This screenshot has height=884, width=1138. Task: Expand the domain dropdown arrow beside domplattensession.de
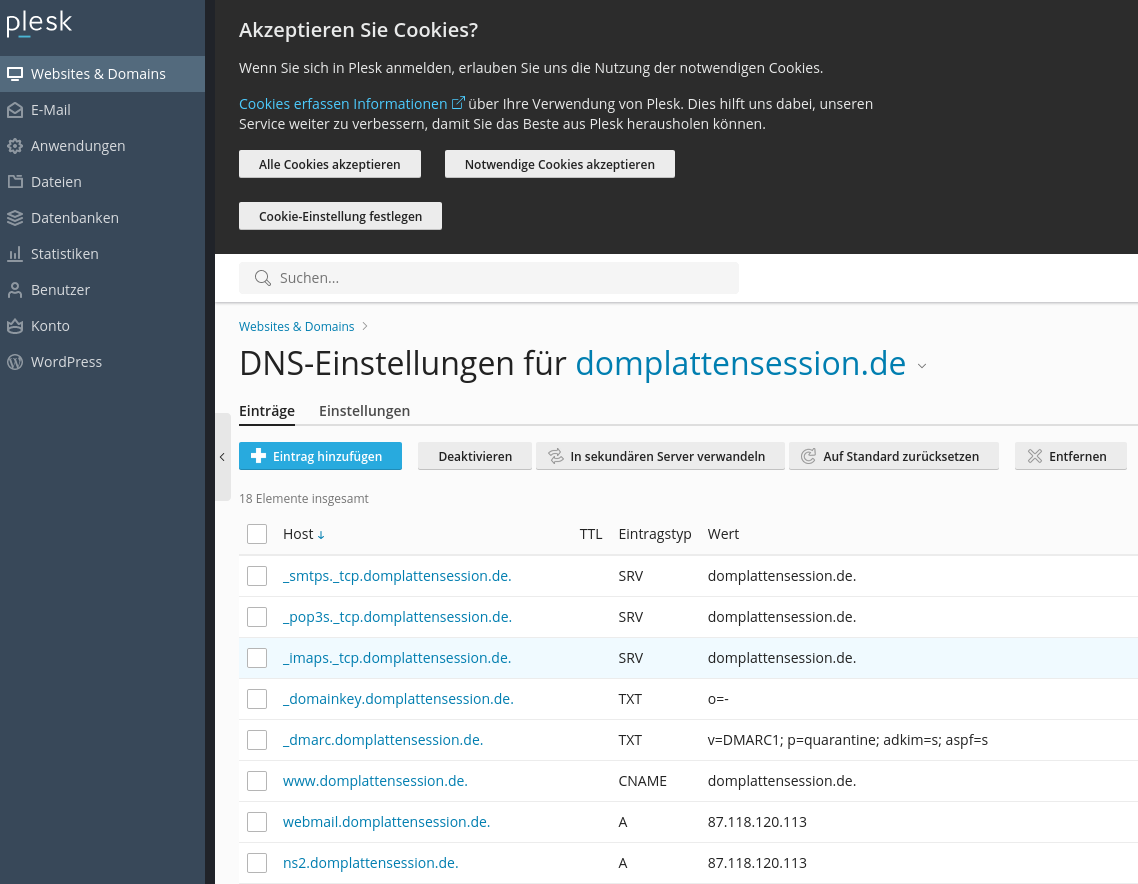pyautogui.click(x=922, y=366)
